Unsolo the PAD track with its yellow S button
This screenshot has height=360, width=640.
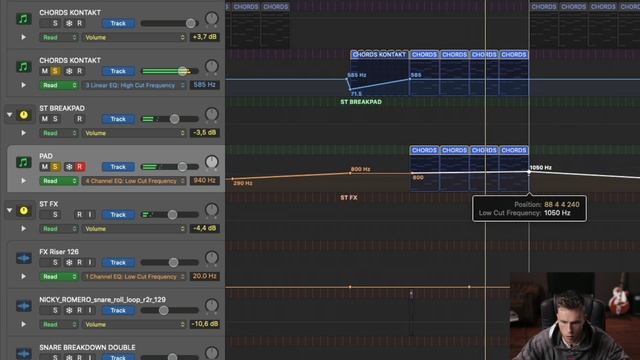click(55, 167)
